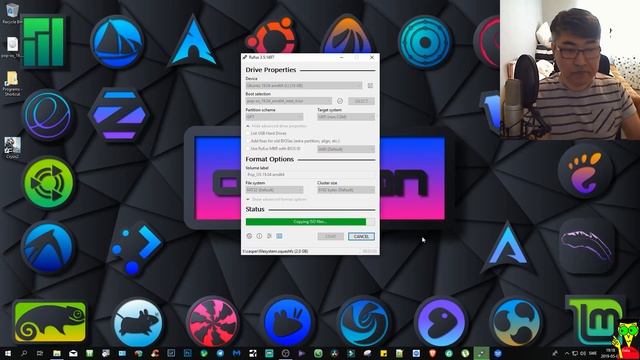The height and width of the screenshot is (360, 640).
Task: Open File Explorer from the taskbar
Action: (x=57, y=353)
